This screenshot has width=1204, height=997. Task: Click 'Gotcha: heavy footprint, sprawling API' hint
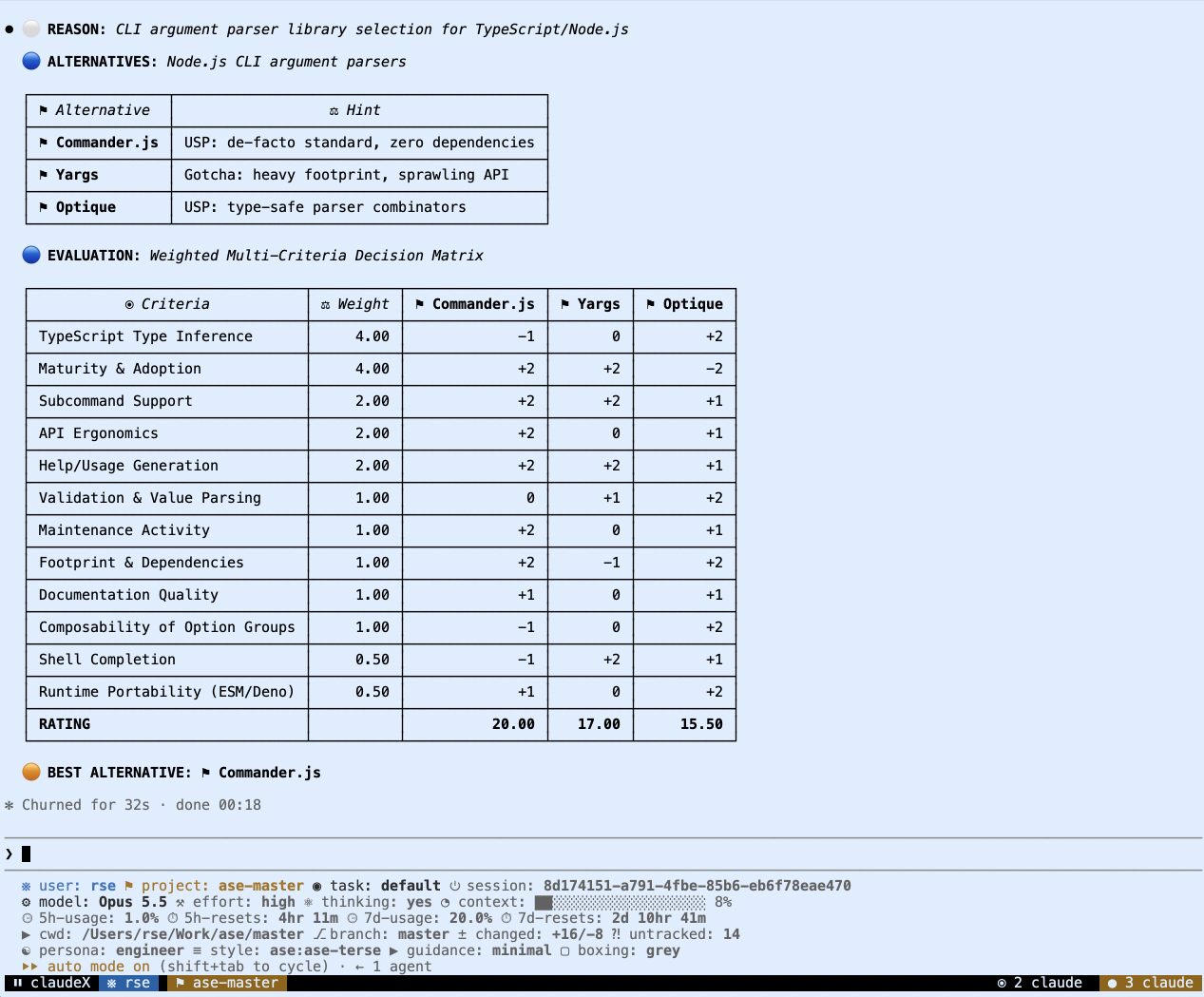[x=347, y=175]
